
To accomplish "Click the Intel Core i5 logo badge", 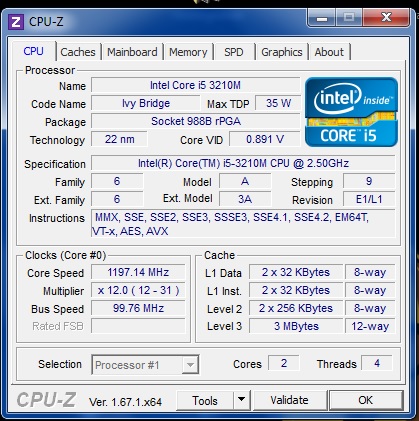I will 351,112.
